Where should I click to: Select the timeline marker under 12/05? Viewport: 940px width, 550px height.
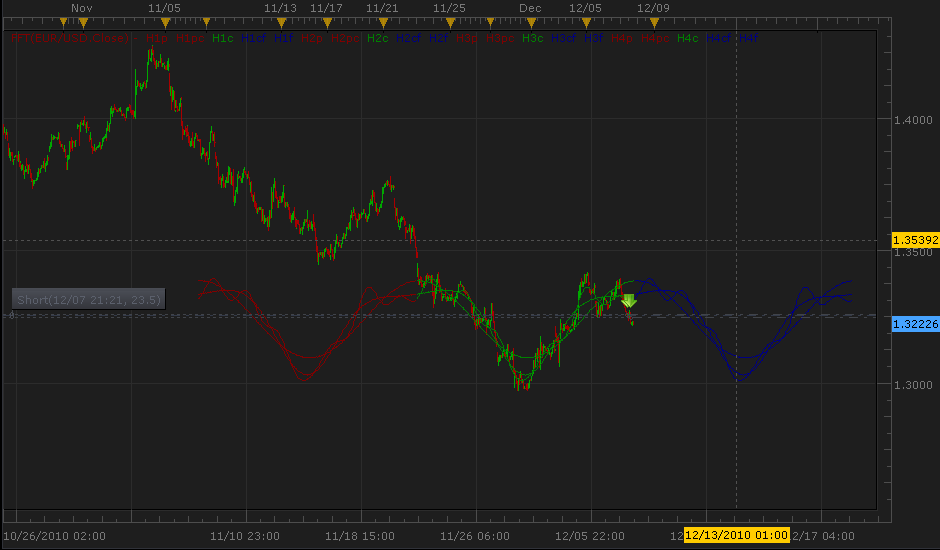586,23
